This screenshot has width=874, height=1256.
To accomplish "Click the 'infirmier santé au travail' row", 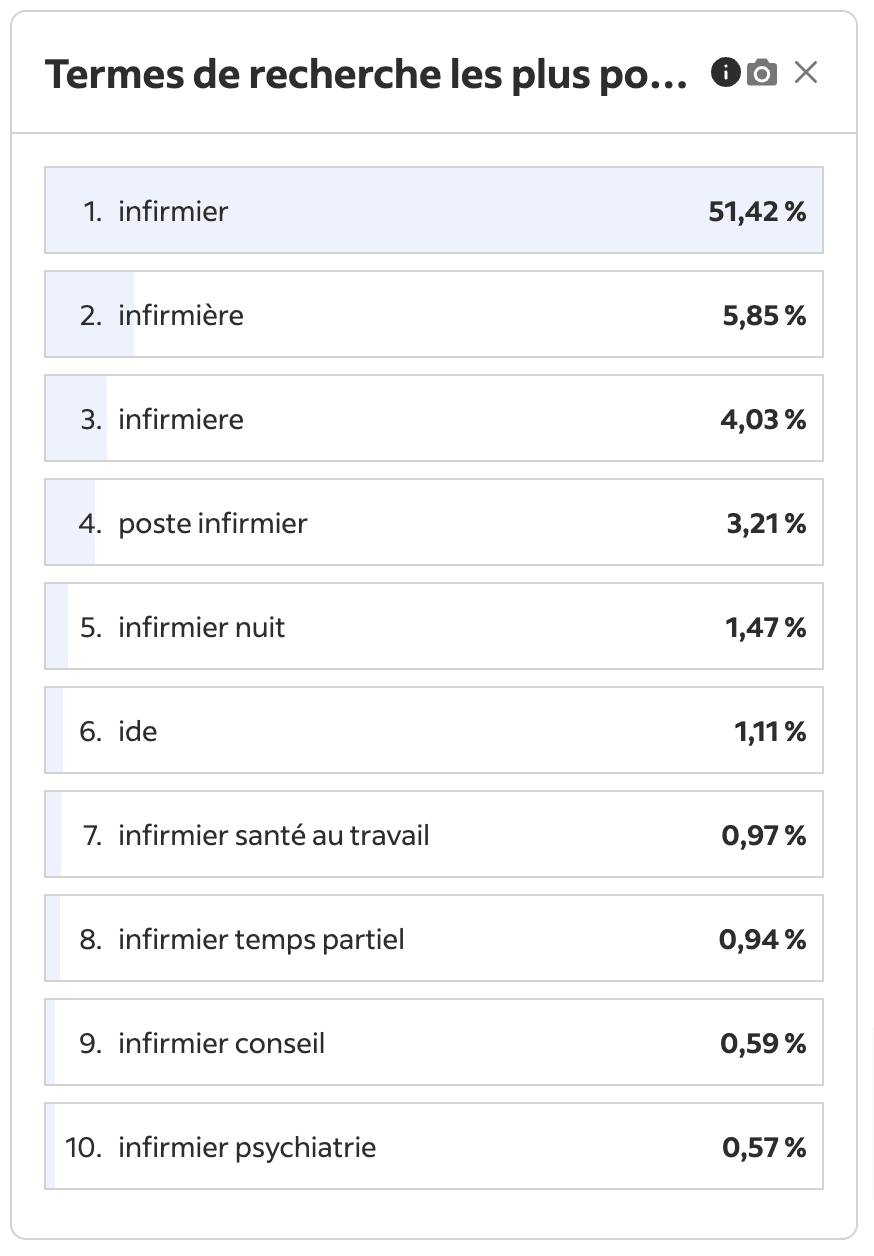I will point(434,834).
